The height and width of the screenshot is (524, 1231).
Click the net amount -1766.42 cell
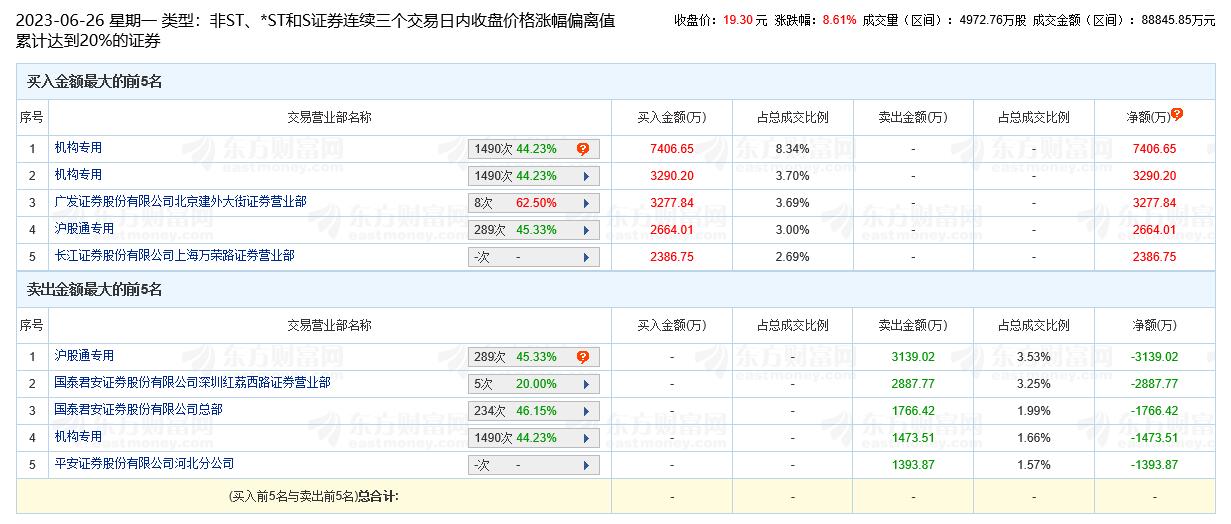point(1154,411)
